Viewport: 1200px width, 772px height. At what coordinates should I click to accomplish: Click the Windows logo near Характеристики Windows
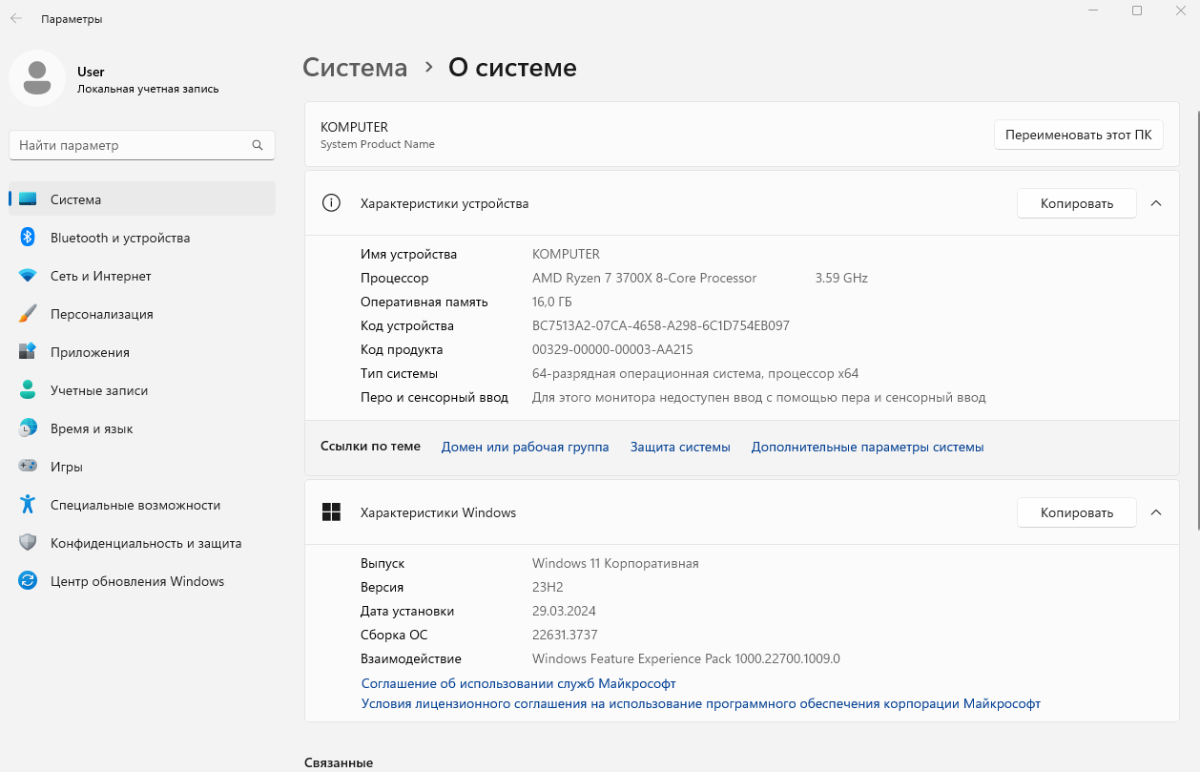coord(331,512)
